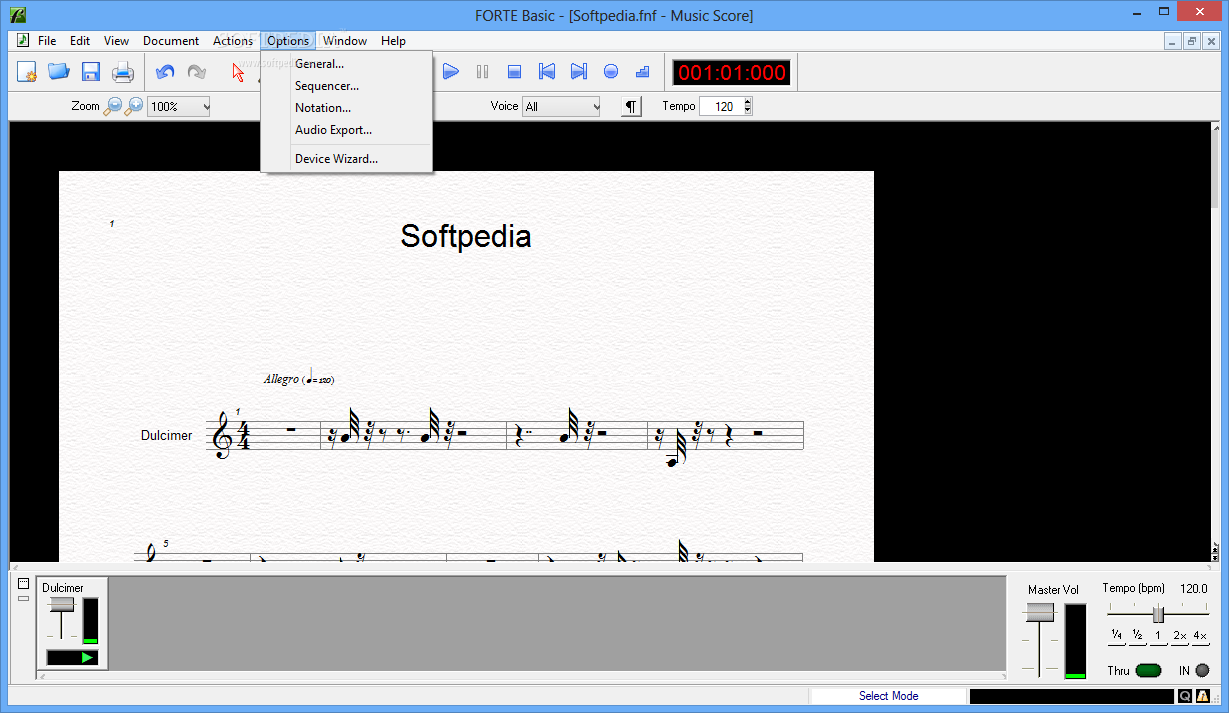Toggle the paragraph mark button

click(631, 106)
